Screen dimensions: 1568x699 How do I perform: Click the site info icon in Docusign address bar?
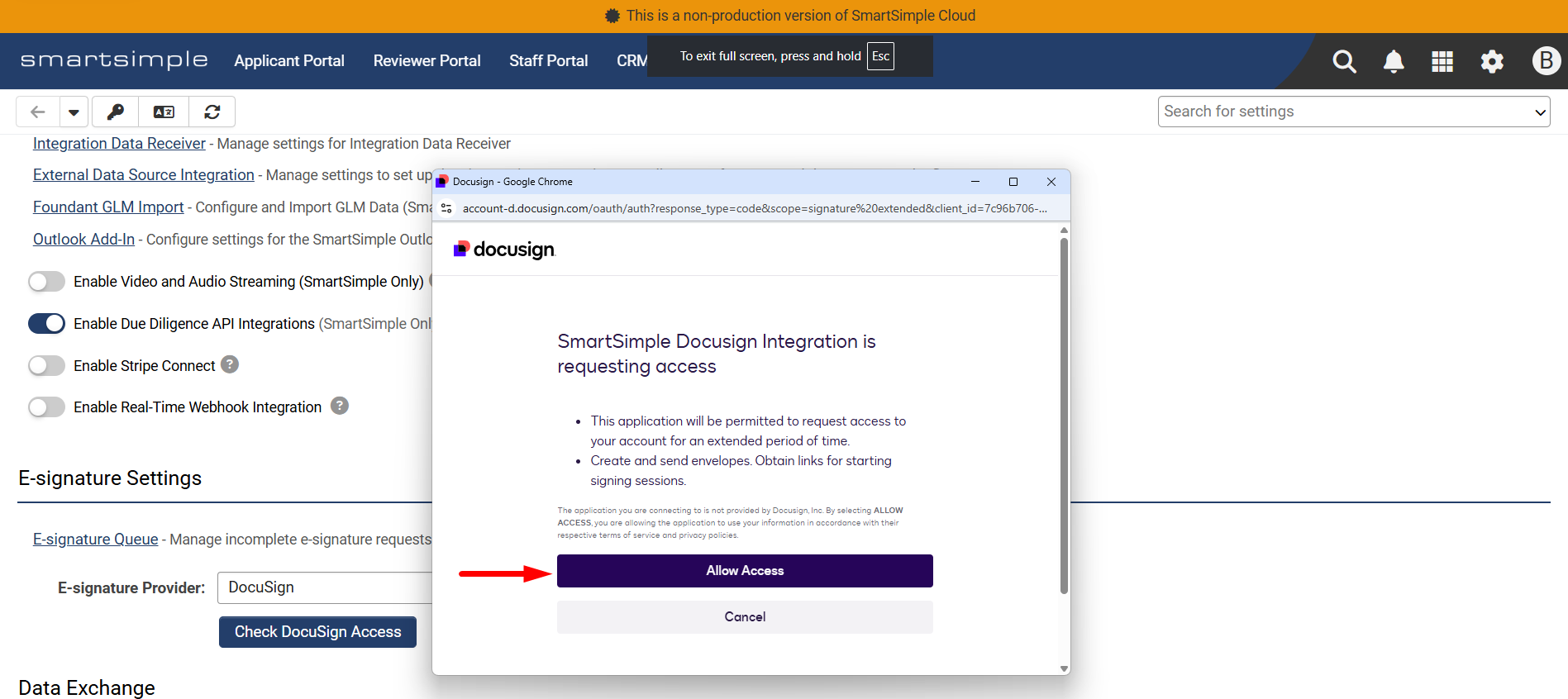[x=447, y=208]
